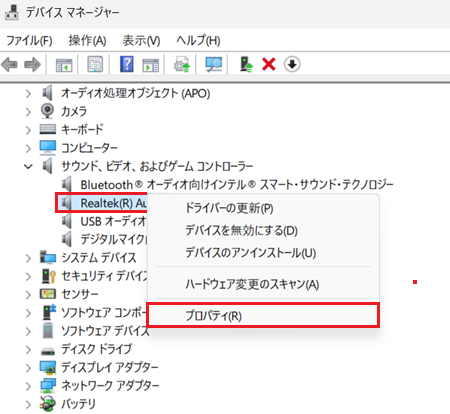The image size is (450, 414).
Task: Click the tower icon beside ソフトウェア デバイス
Action: point(48,330)
